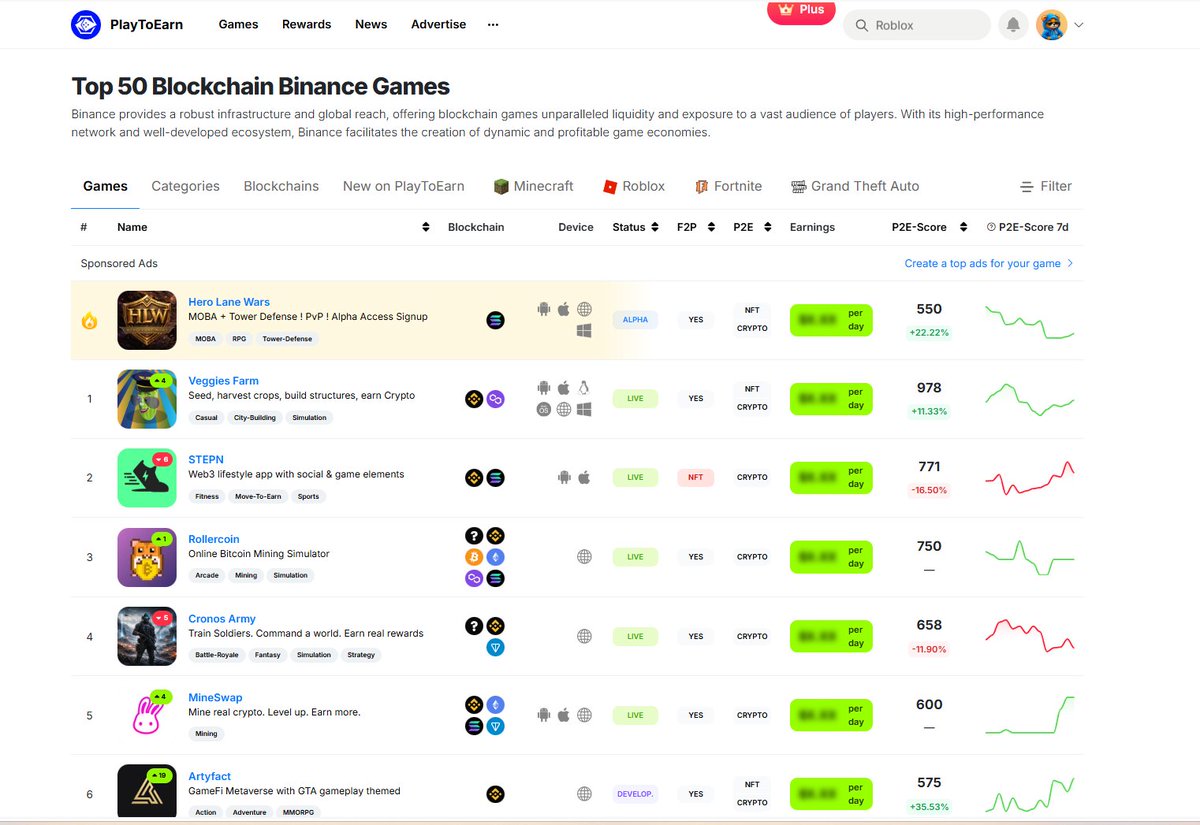Click the Veggies Farm thumbnail

click(x=147, y=399)
